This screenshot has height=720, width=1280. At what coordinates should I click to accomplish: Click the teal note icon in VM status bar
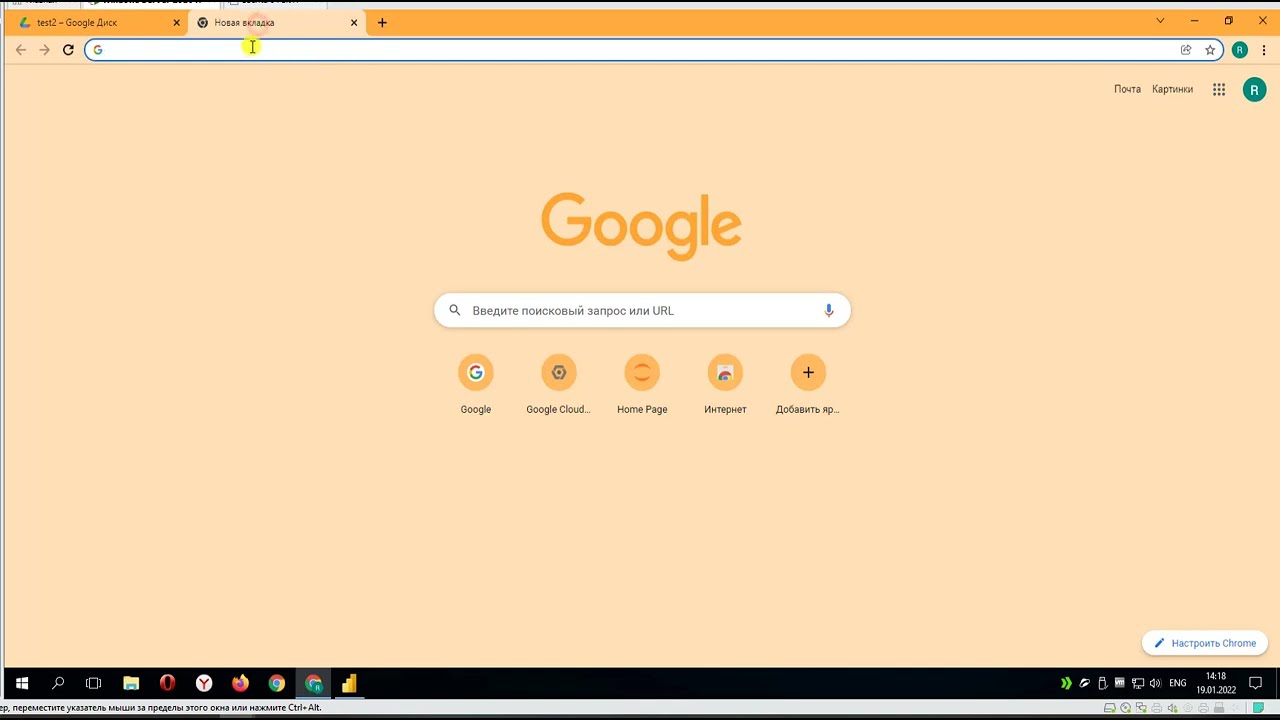1259,708
